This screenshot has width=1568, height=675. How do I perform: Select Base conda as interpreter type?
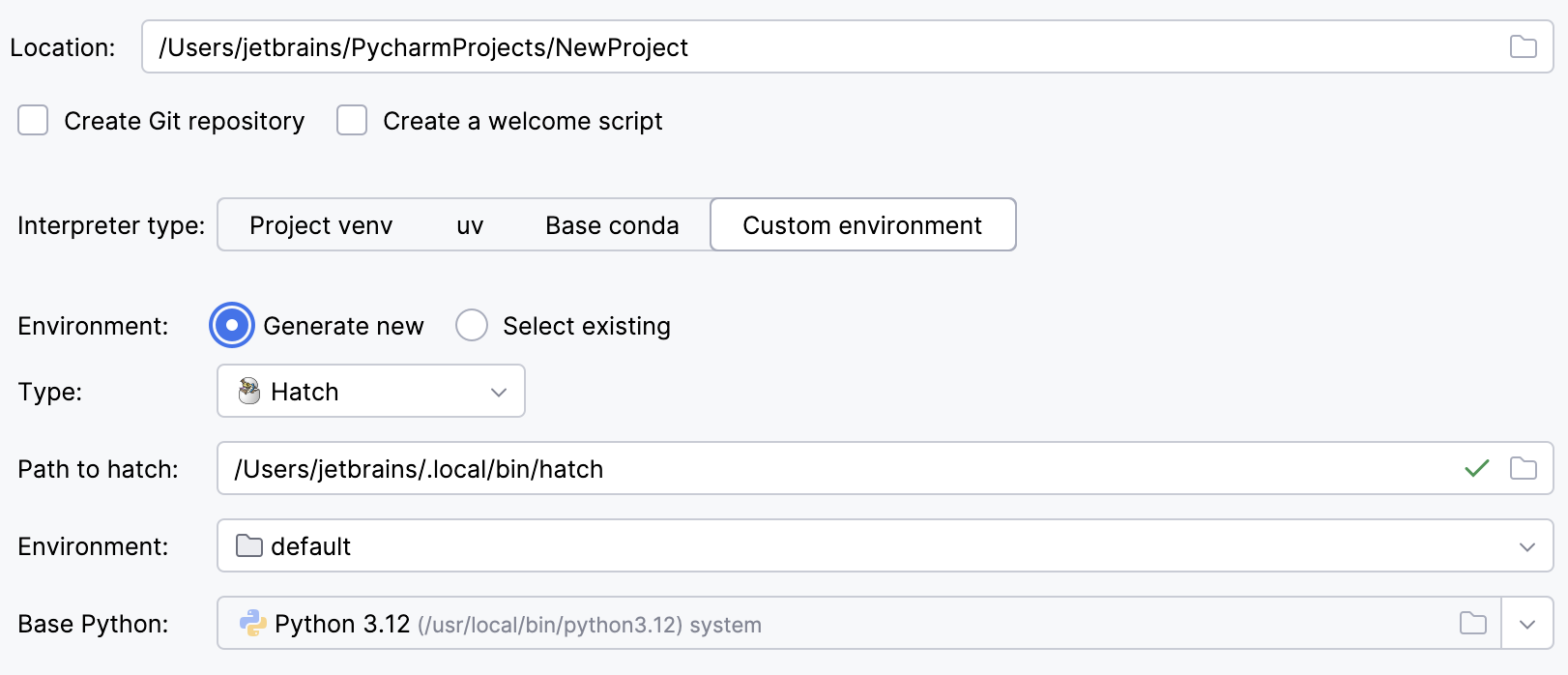(x=611, y=224)
